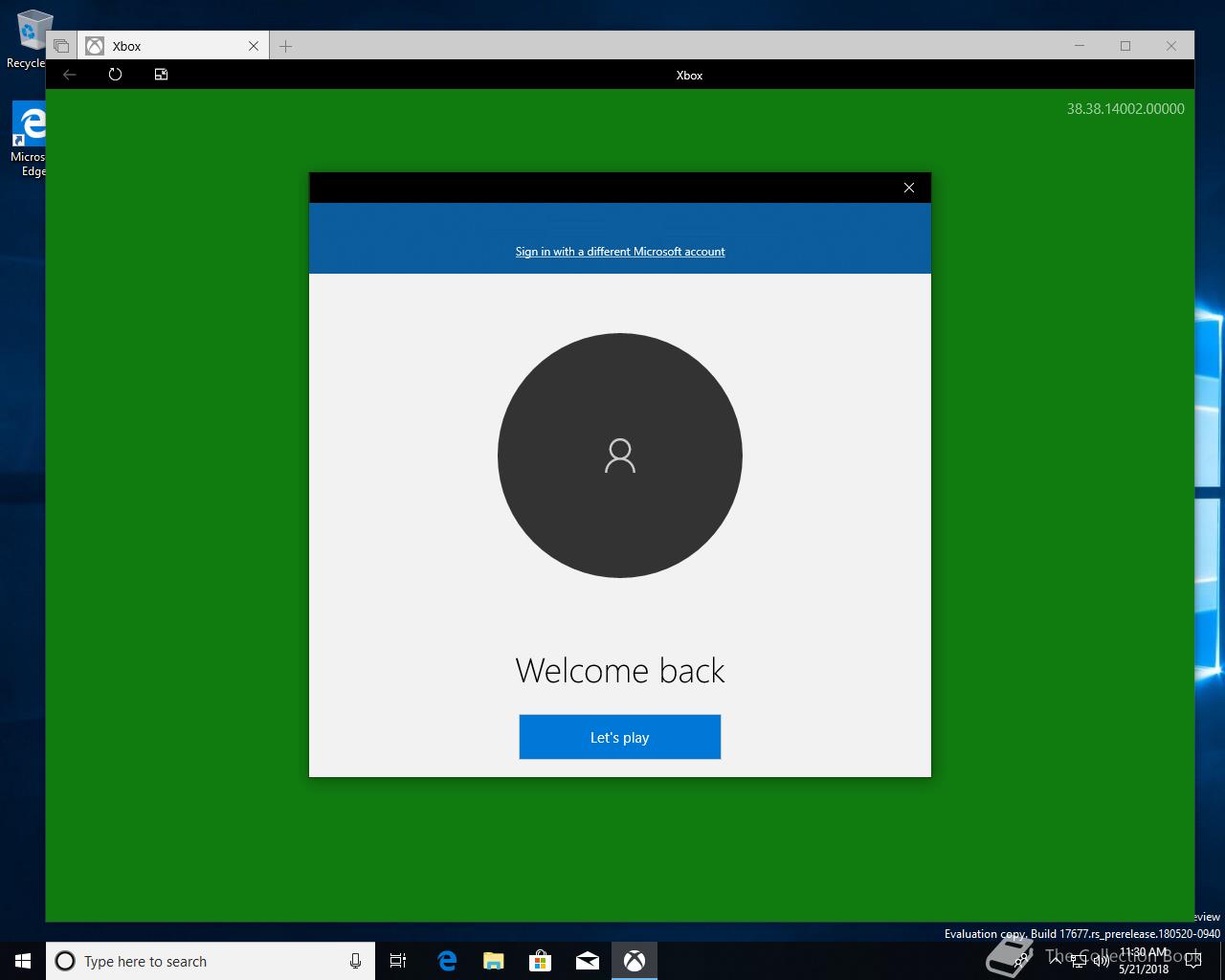This screenshot has height=980, width=1225.
Task: Launch Microsoft Edge from taskbar
Action: coord(447,961)
